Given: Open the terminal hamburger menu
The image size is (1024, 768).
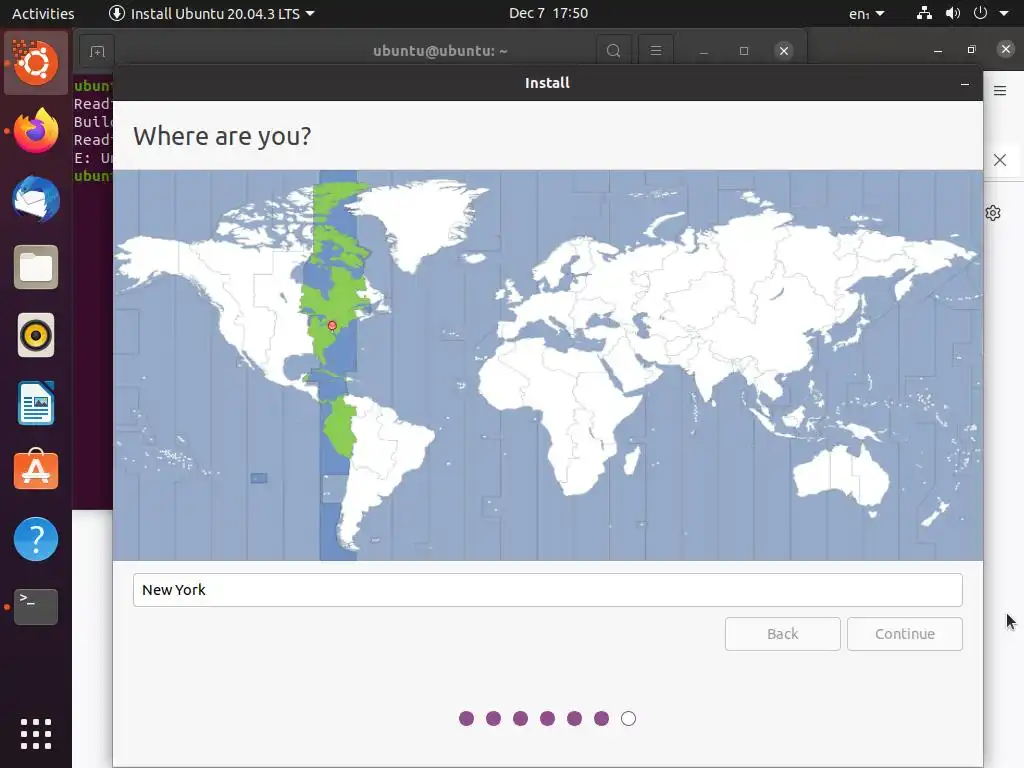Looking at the screenshot, I should (x=656, y=51).
